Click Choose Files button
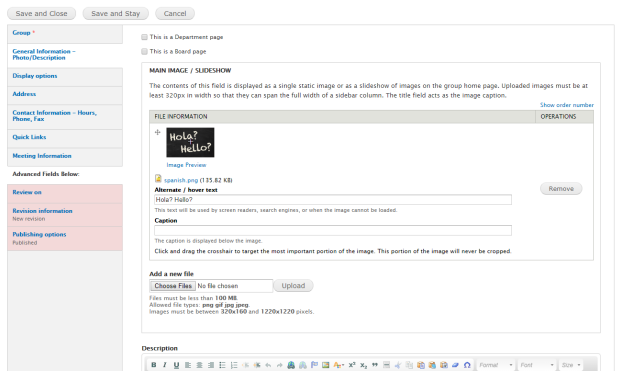The image size is (622, 389). (x=173, y=286)
